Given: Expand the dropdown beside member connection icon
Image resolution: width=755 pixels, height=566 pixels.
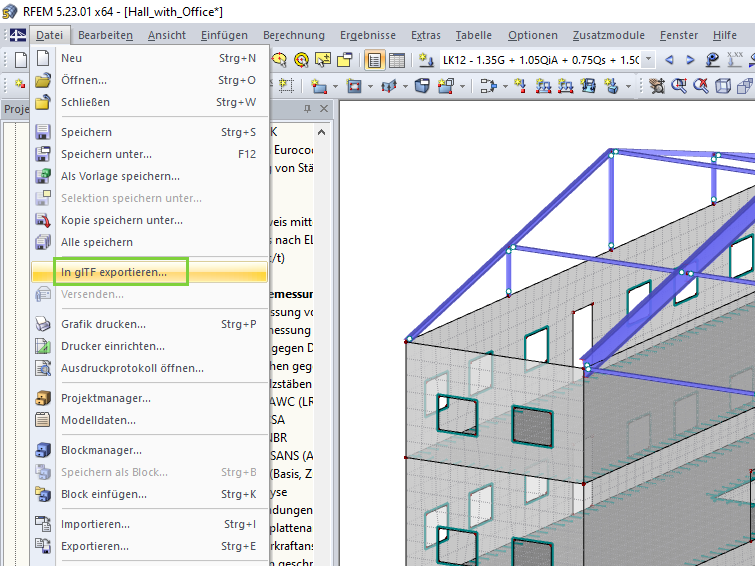Looking at the screenshot, I should pos(505,87).
